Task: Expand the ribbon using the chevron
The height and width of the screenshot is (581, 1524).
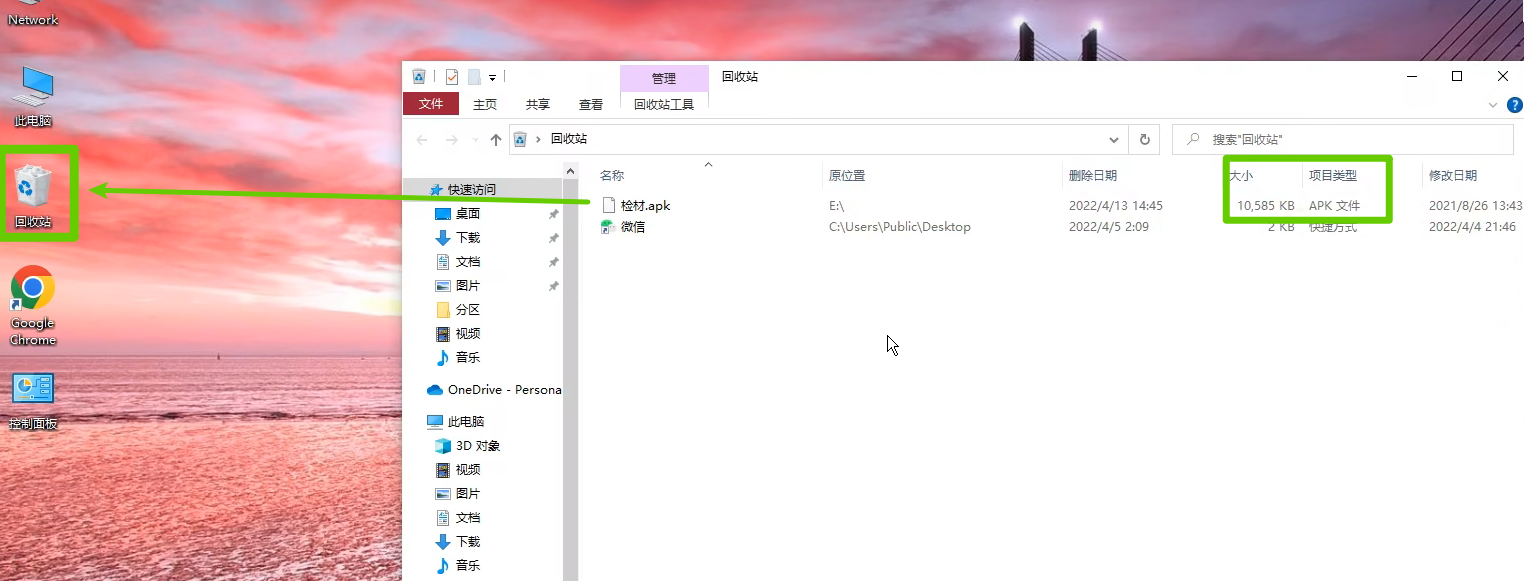Action: coord(1493,105)
